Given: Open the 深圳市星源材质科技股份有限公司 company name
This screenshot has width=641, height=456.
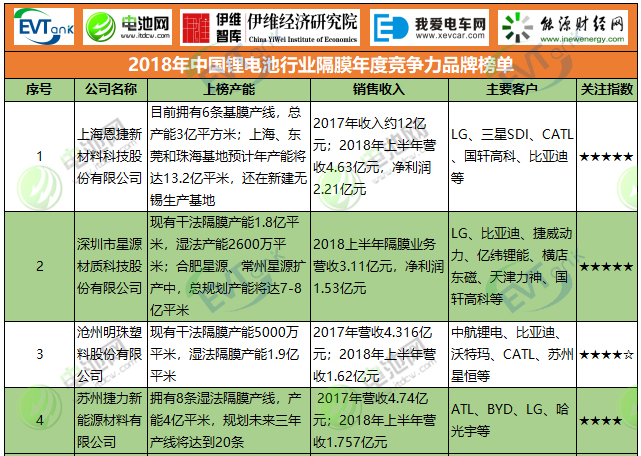Looking at the screenshot, I should pos(110,266).
